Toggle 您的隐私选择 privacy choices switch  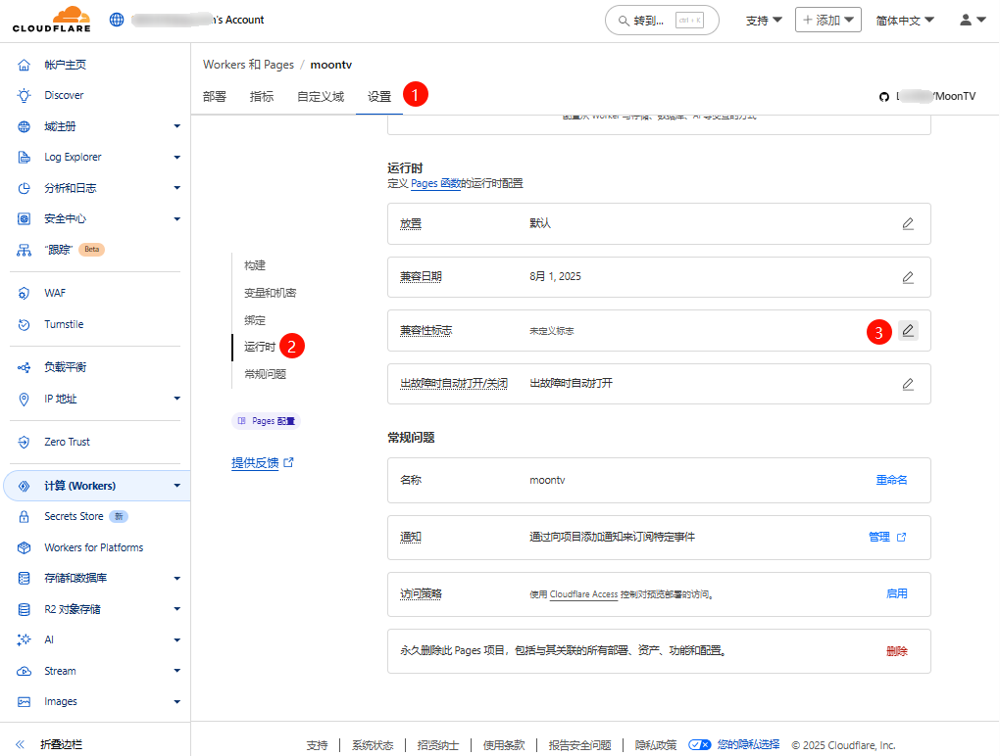(700, 745)
